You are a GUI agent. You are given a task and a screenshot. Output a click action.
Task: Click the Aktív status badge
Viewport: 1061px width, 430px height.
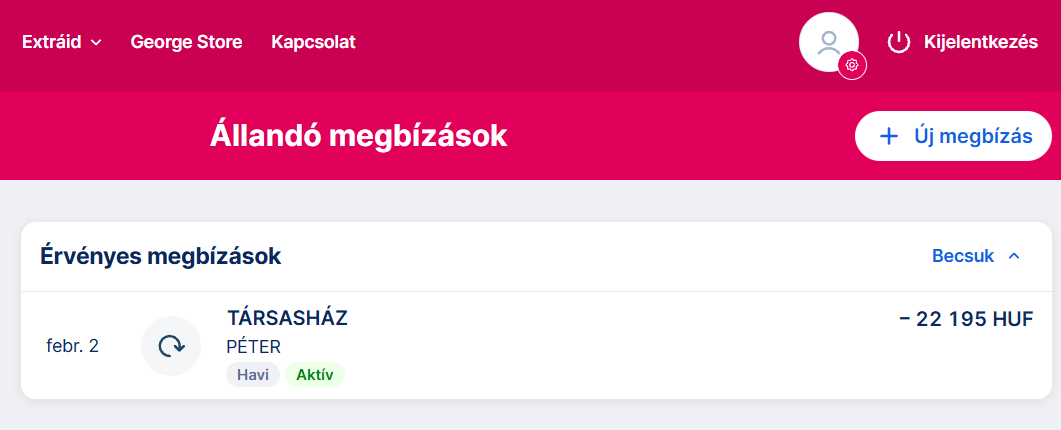tap(314, 375)
